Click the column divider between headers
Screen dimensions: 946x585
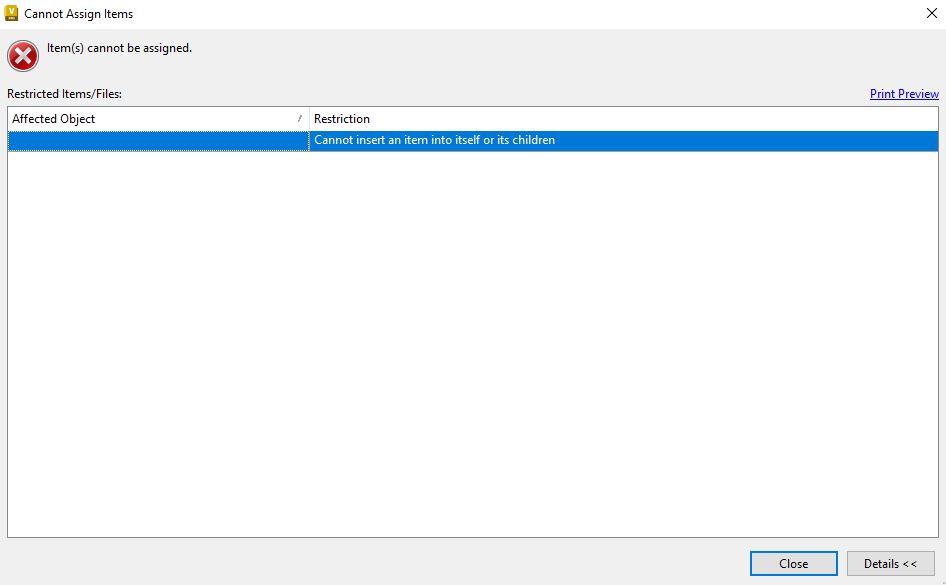309,118
